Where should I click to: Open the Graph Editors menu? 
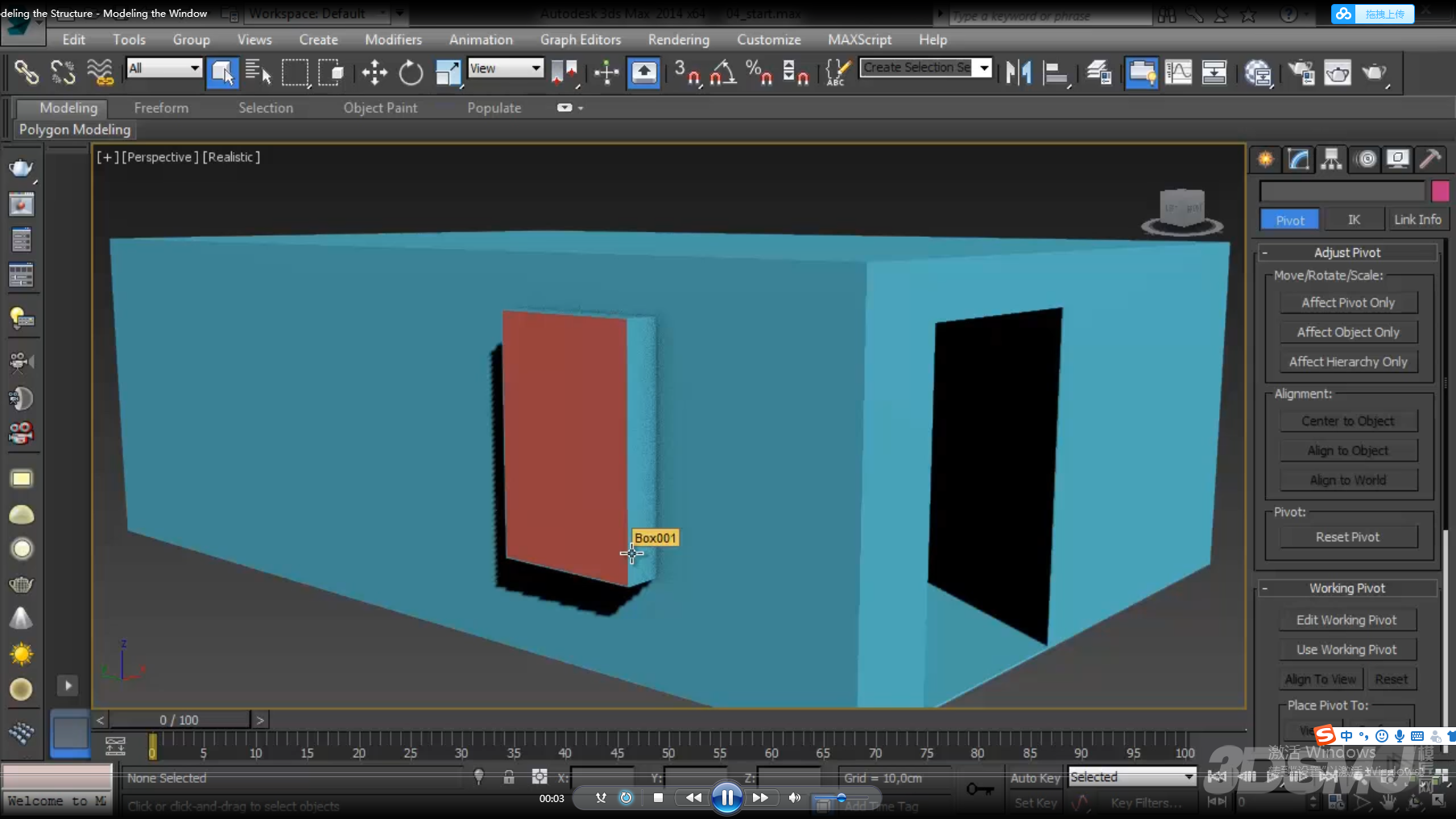[581, 39]
